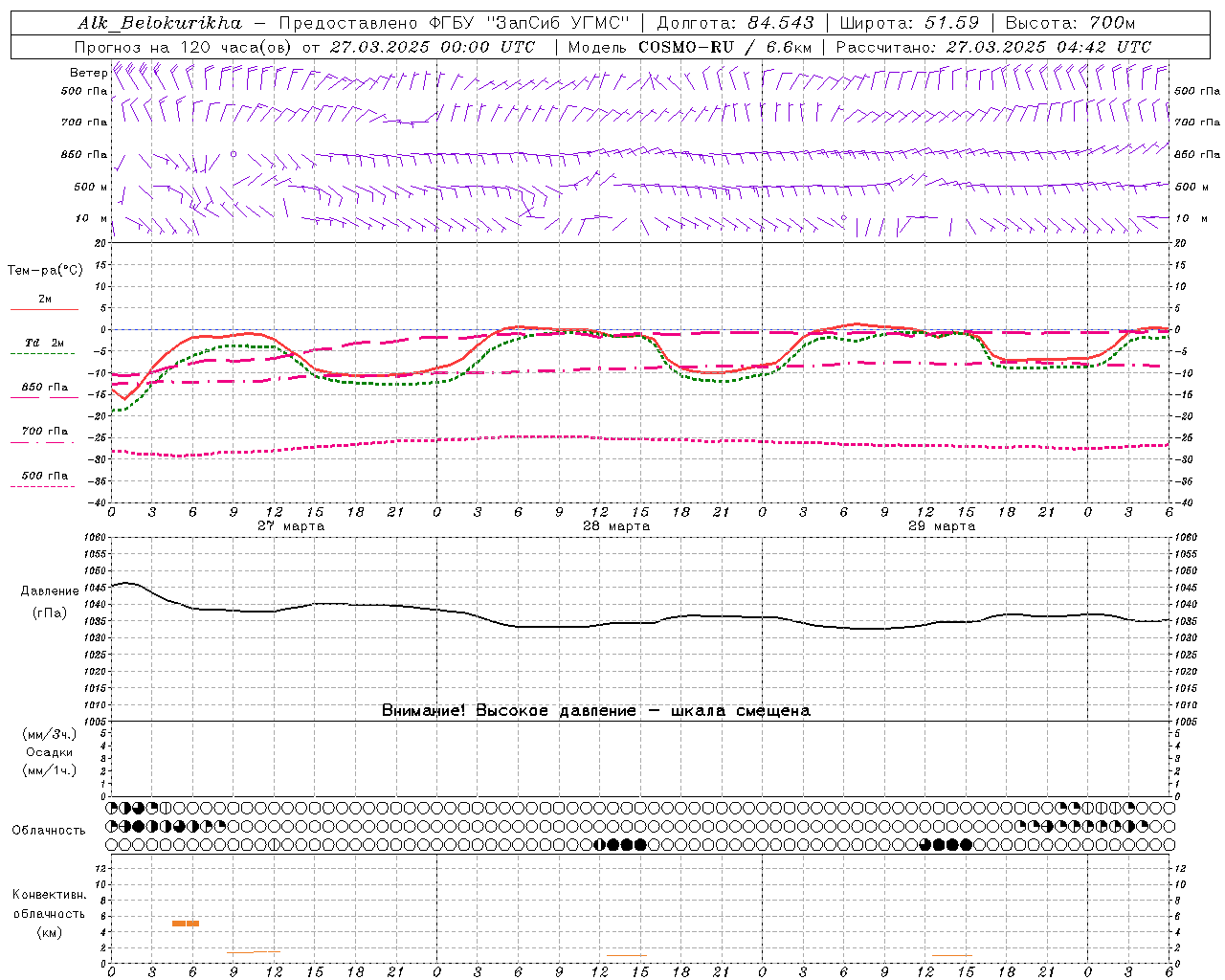Viewport: 1225px width, 980px height.
Task: Click the '500 м' wind level label on left
Action: tap(91, 187)
